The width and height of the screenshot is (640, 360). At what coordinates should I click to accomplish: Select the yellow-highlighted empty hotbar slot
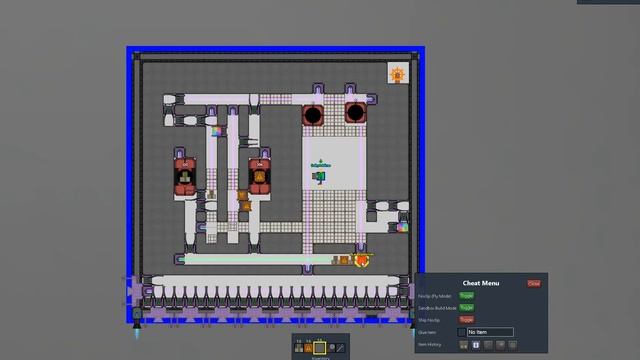click(x=320, y=348)
